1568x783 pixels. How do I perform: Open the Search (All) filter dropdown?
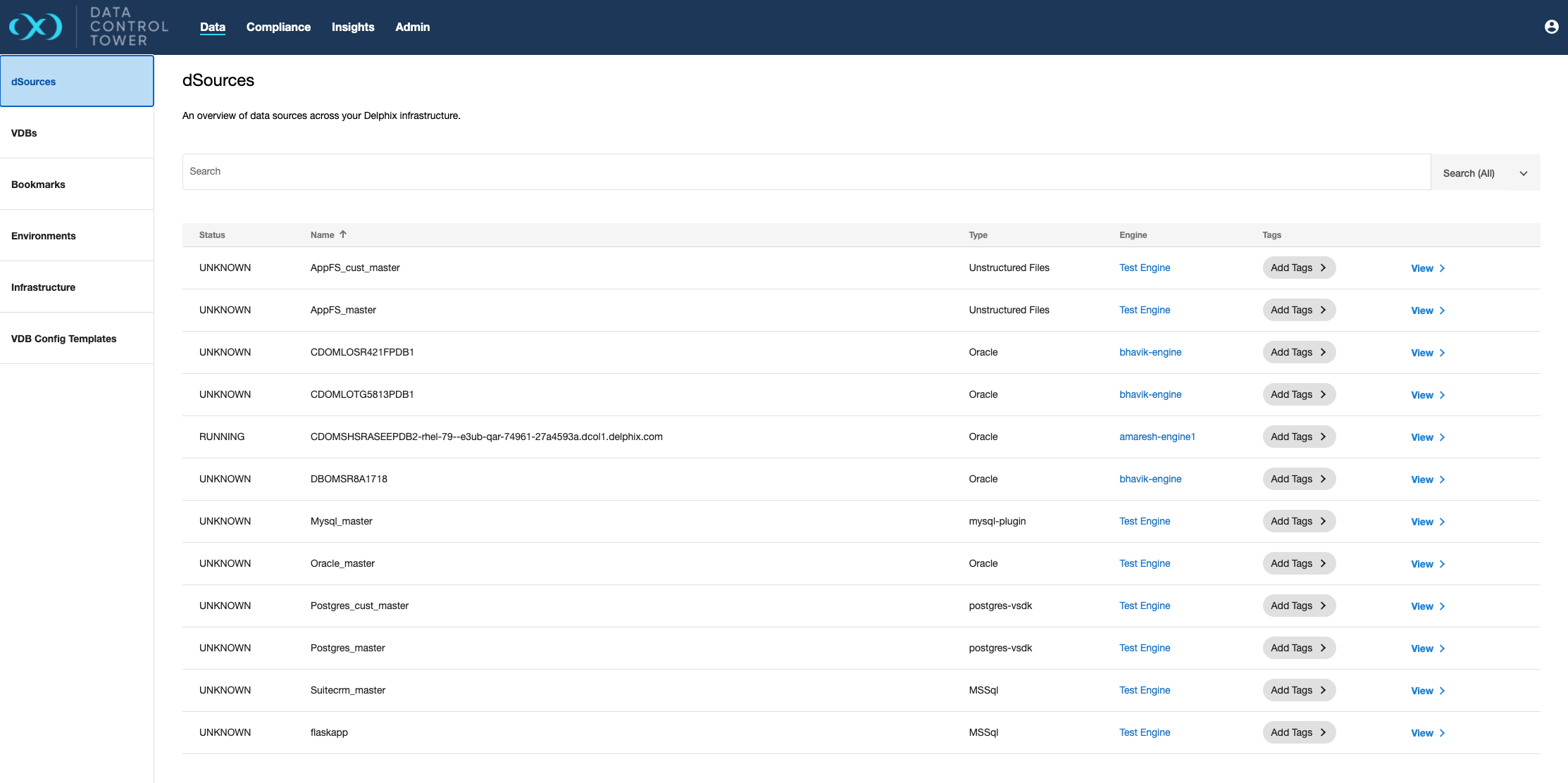pyautogui.click(x=1485, y=173)
